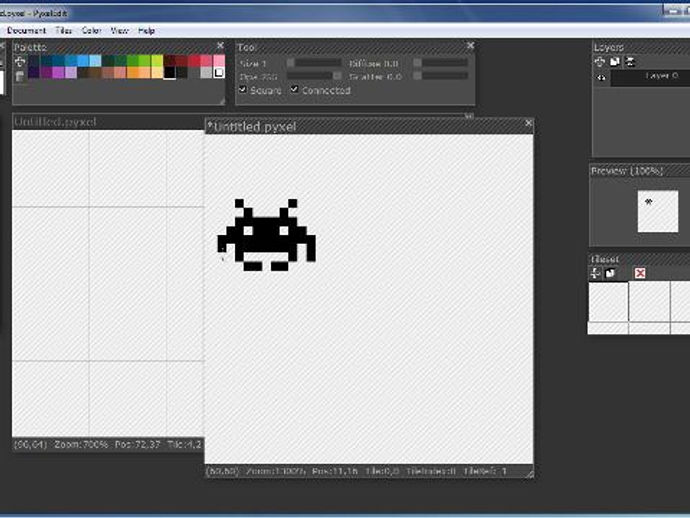The width and height of the screenshot is (690, 518).
Task: Select the second tile in Tileset
Action: 650,302
